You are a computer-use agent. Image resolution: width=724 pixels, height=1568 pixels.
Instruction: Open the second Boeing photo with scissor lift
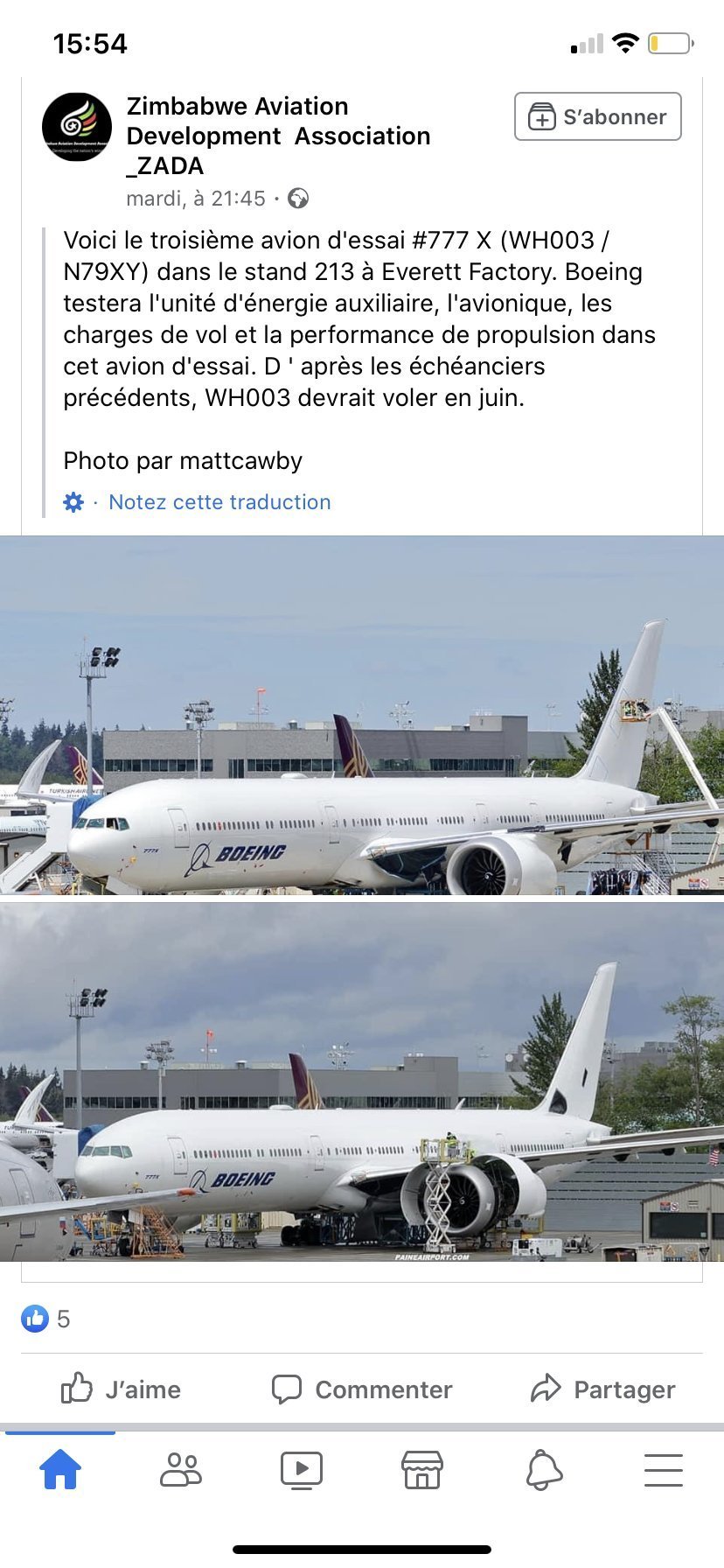tap(362, 1082)
